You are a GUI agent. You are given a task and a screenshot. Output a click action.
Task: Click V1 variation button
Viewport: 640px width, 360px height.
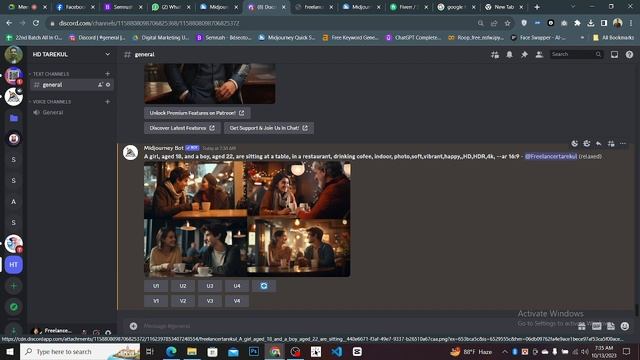tap(156, 301)
